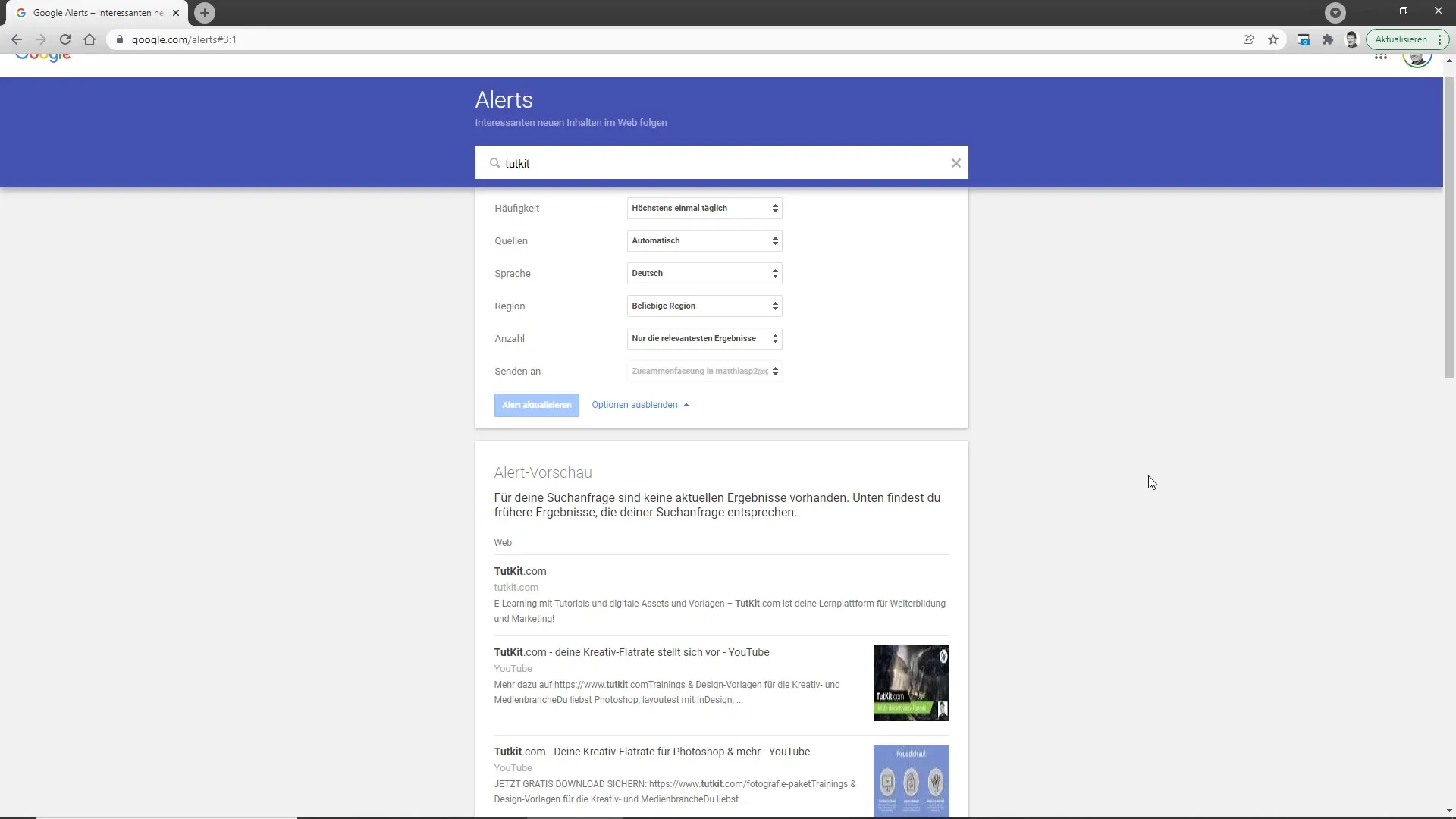The height and width of the screenshot is (819, 1456).
Task: Clear the tutkit search query
Action: click(x=955, y=163)
